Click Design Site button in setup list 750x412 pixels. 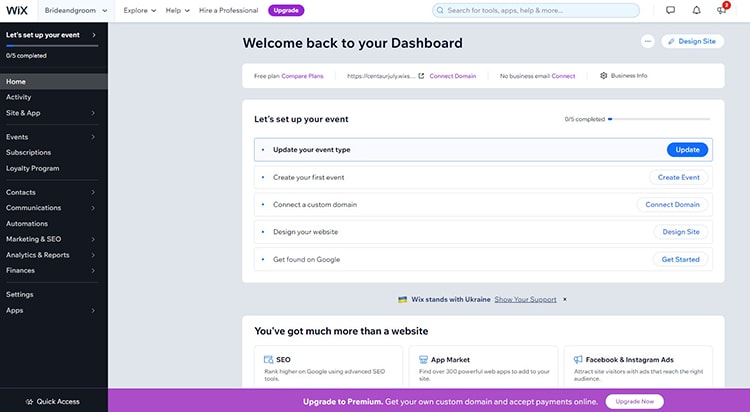[x=681, y=232]
